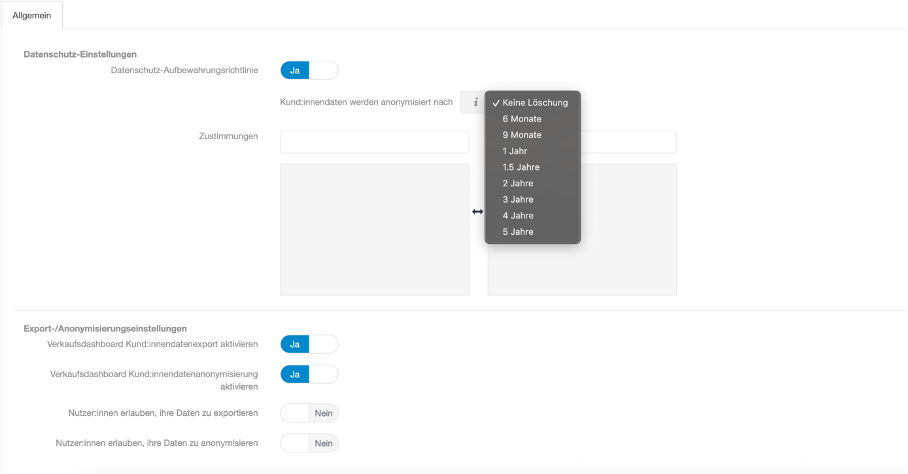
Task: Toggle Kund:innendatenanonymisierung aktivieren switch
Action: pyautogui.click(x=309, y=374)
